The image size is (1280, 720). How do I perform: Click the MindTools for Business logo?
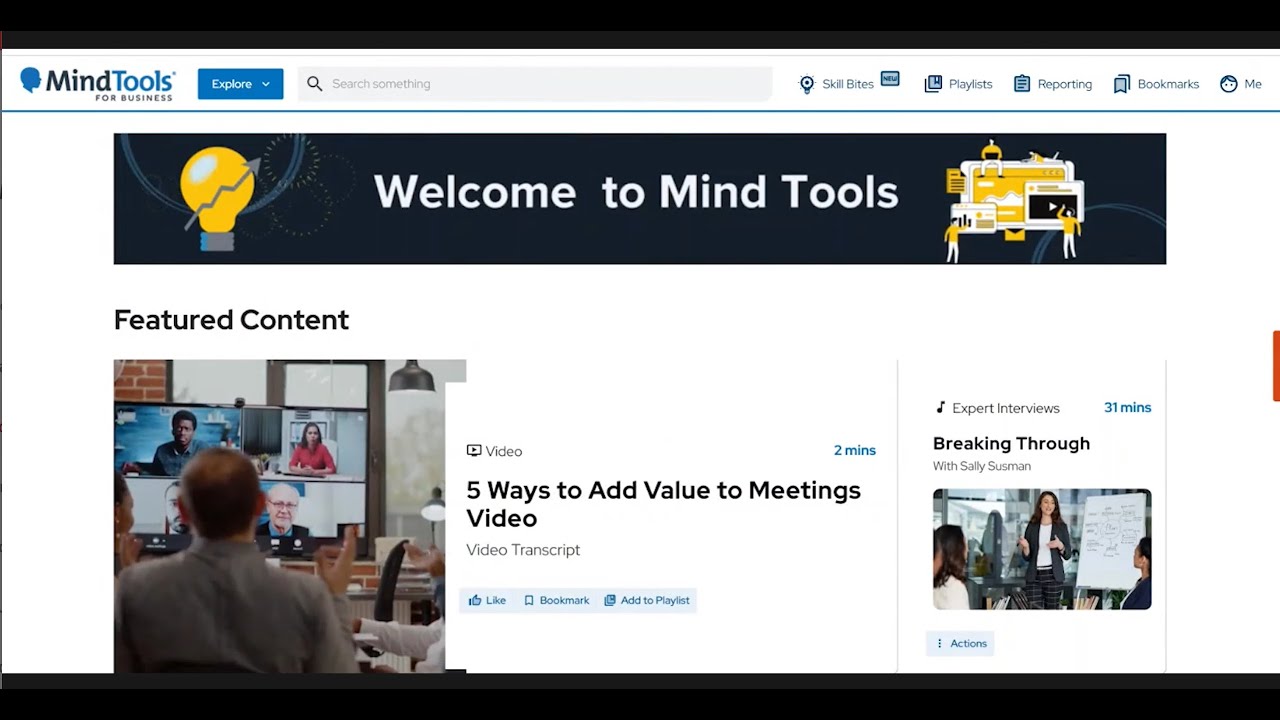pos(98,84)
